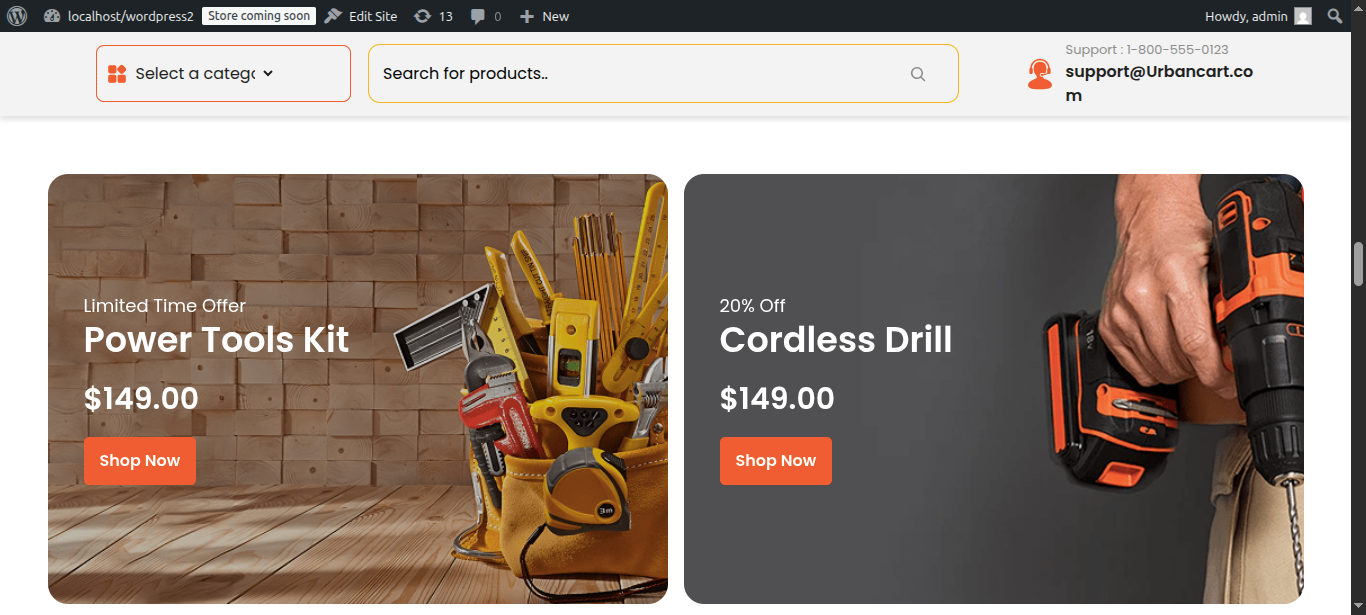Click the Edit Site brush icon
Viewport: 1366px width, 615px height.
point(333,16)
